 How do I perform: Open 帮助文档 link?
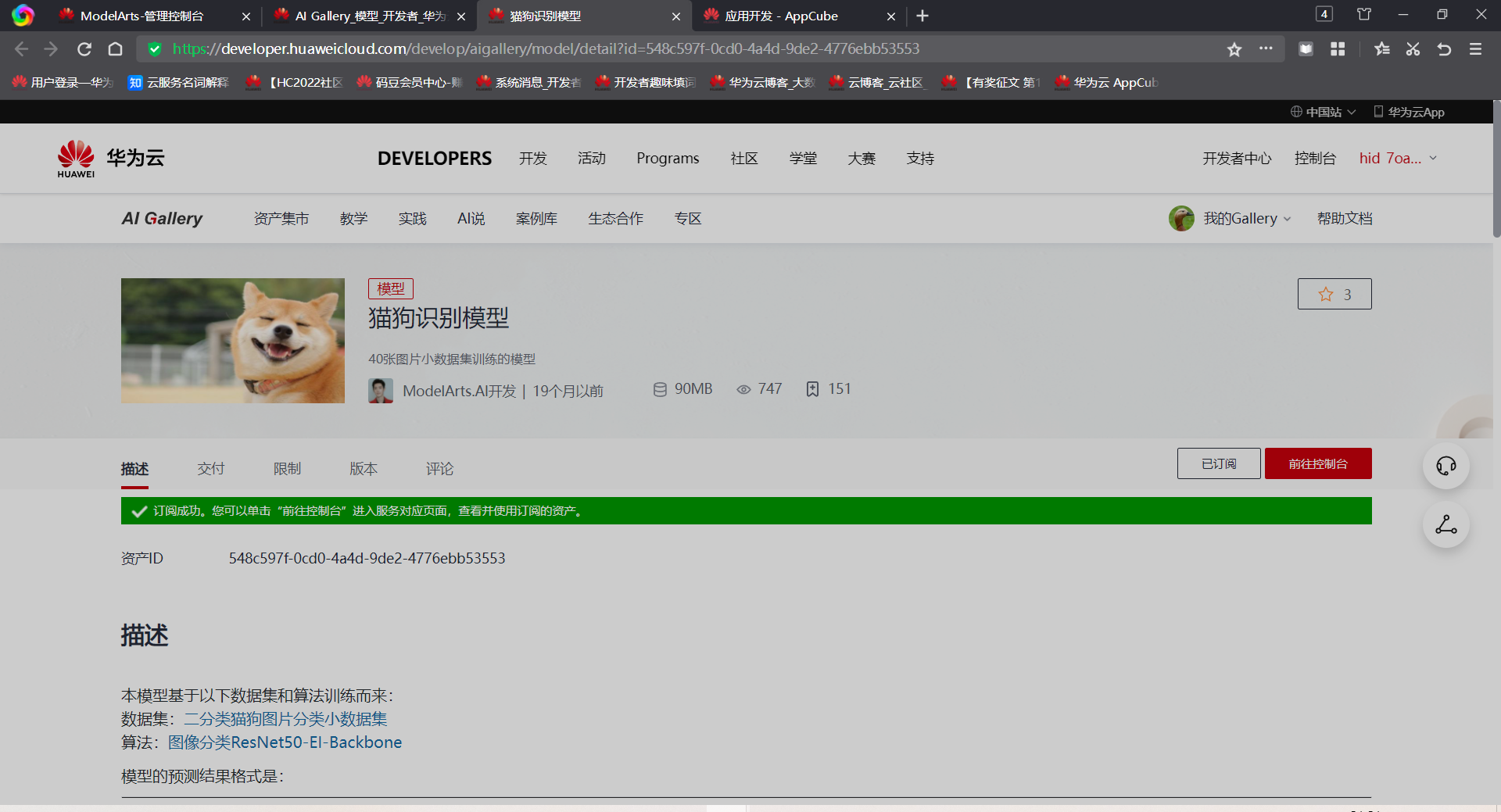tap(1345, 219)
